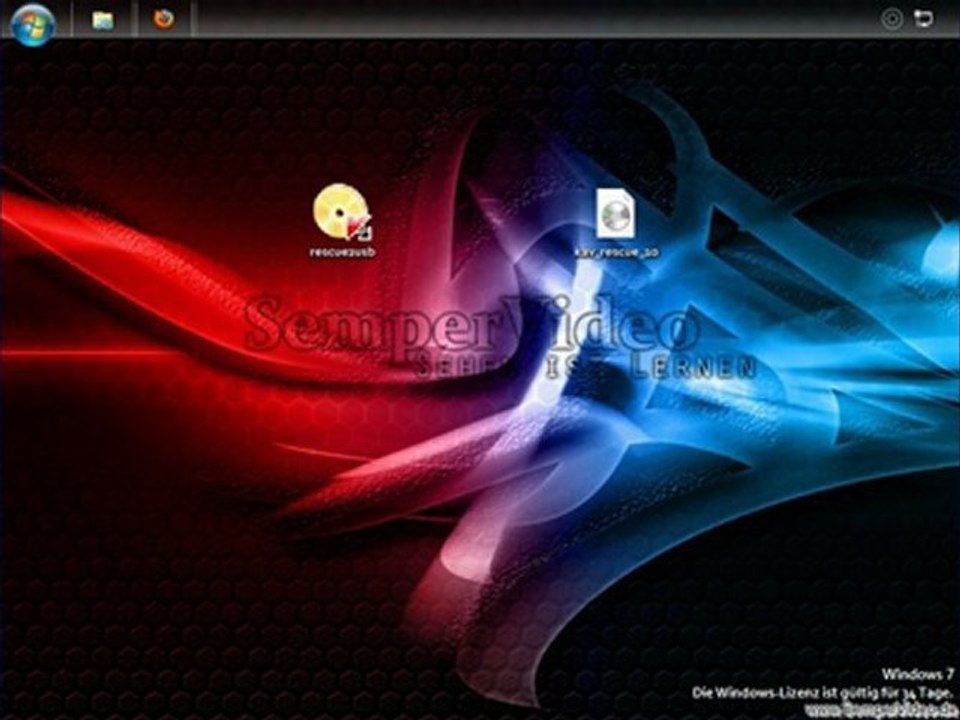Click the circular tray icon at top right
This screenshot has width=960, height=720.
(x=891, y=19)
